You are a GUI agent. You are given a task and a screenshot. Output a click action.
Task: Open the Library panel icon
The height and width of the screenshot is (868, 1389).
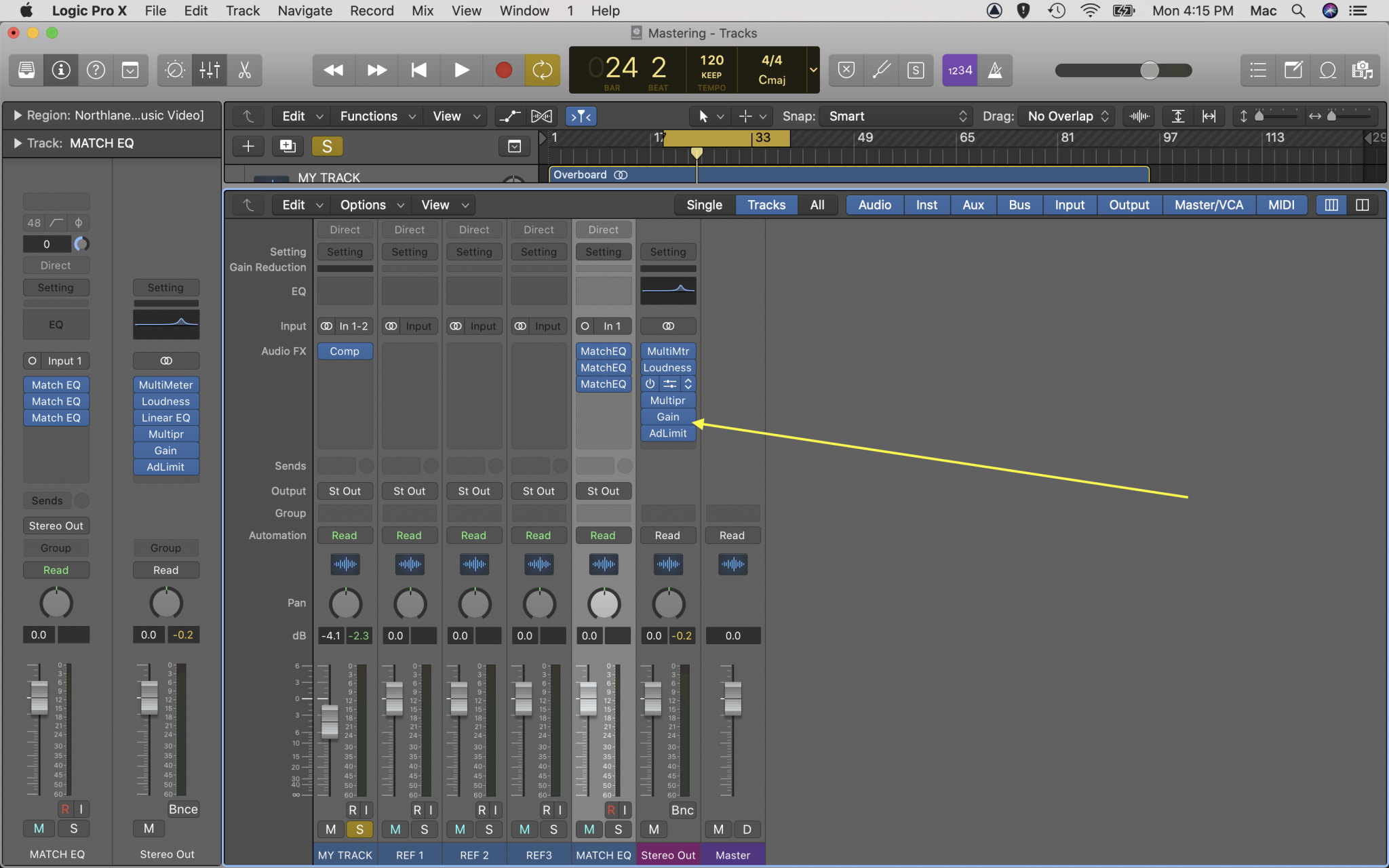coord(26,70)
